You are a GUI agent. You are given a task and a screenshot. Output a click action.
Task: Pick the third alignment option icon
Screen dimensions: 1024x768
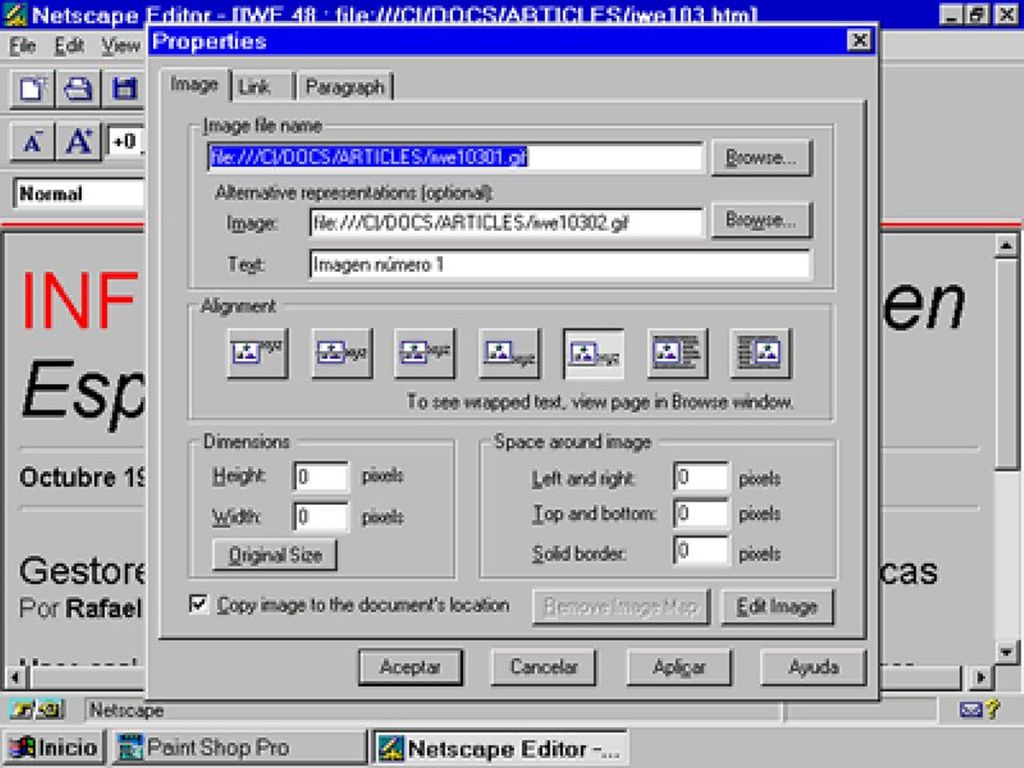point(424,353)
